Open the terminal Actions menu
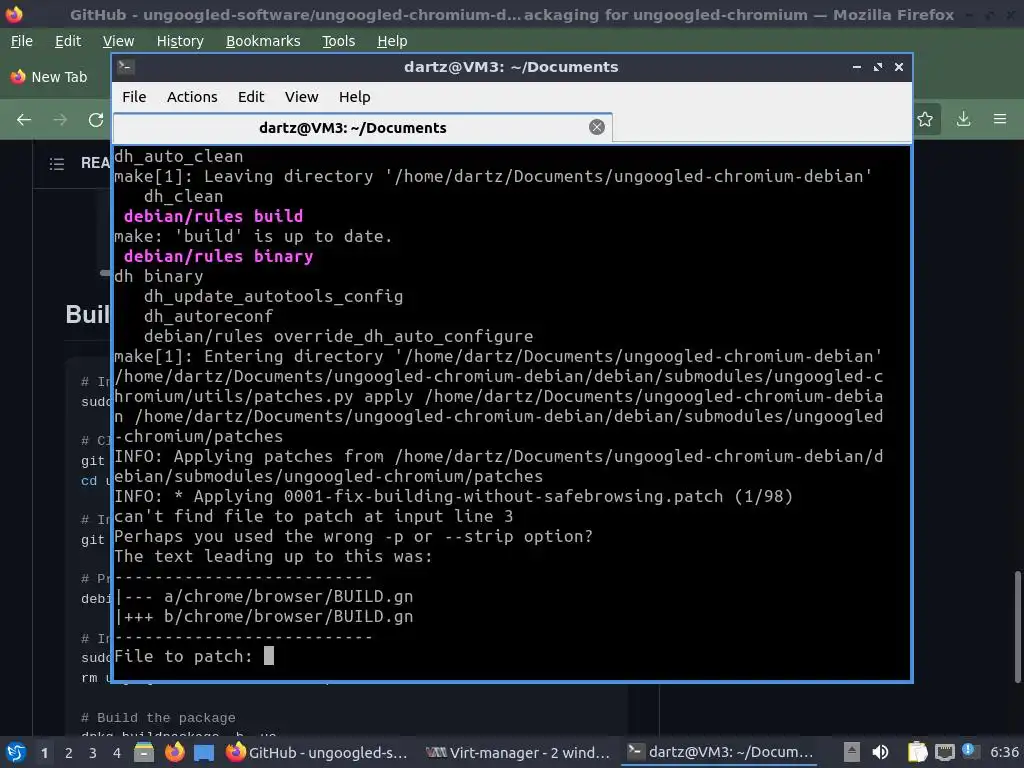This screenshot has width=1024, height=768. coord(192,97)
